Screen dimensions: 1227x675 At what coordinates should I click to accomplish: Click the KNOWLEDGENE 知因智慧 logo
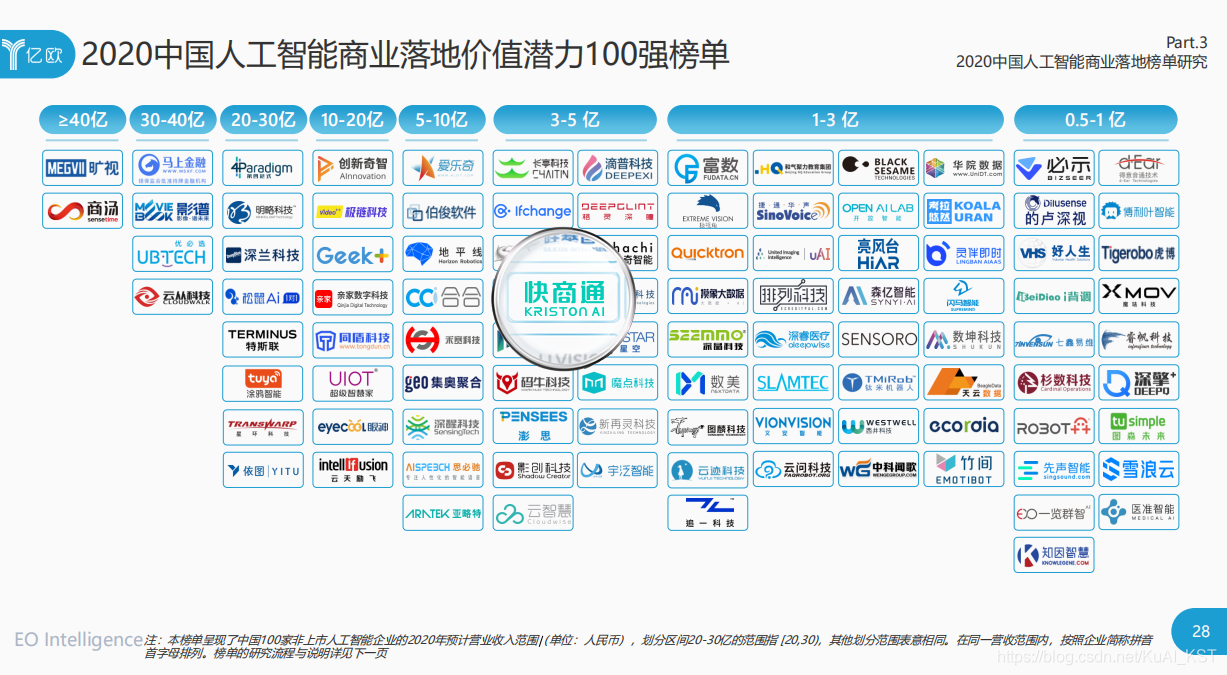pos(1054,555)
